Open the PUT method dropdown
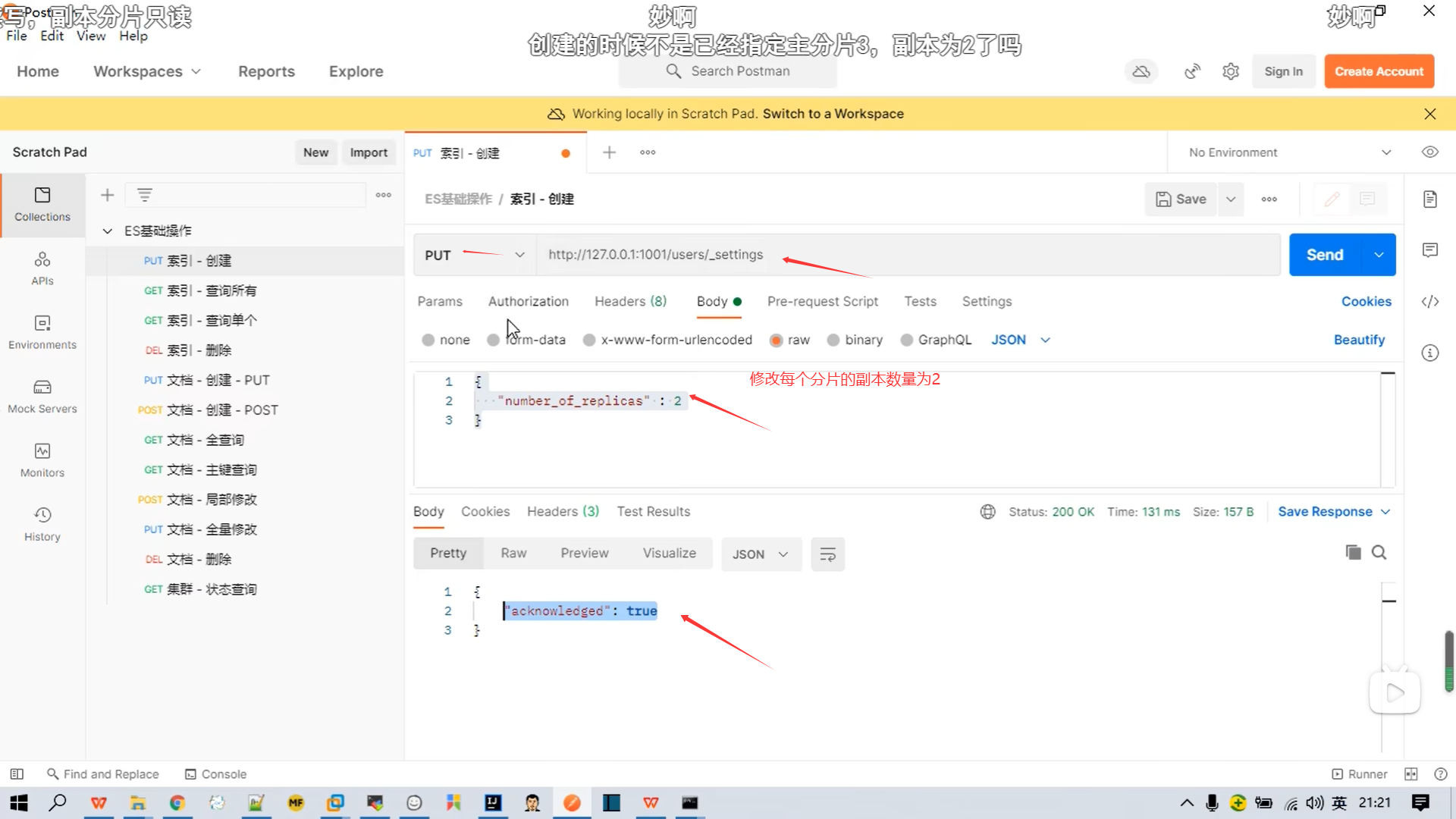 point(474,256)
